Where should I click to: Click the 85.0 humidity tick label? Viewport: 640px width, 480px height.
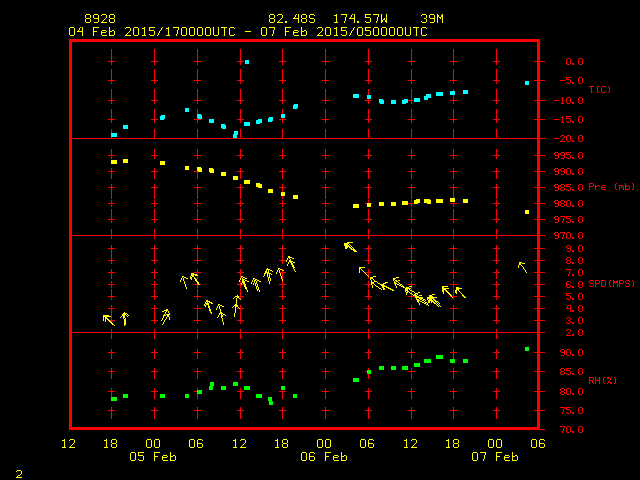coord(571,372)
